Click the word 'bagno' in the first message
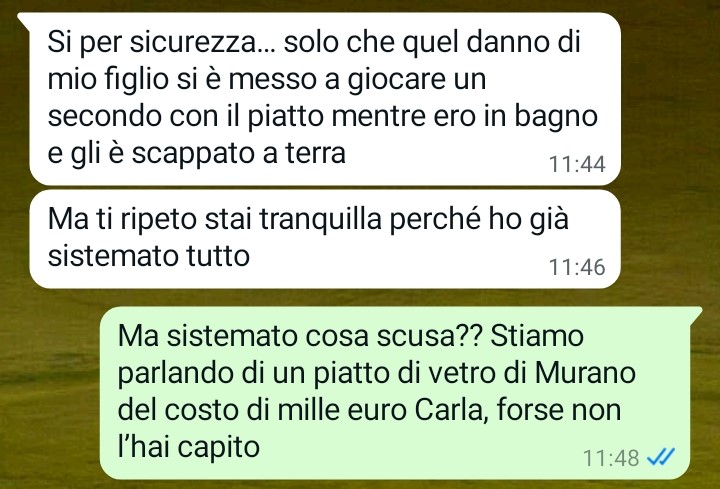Viewport: 720px width, 489px height. tap(556, 117)
